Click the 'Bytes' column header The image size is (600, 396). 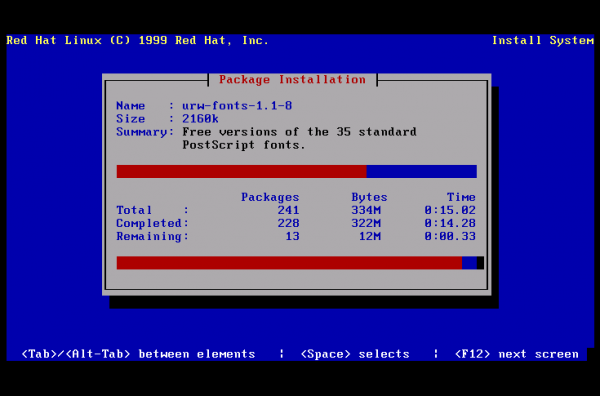coord(369,197)
